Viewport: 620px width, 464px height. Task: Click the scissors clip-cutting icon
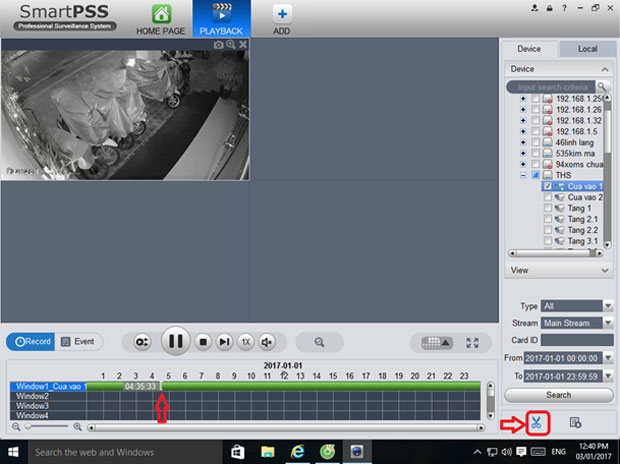[535, 423]
